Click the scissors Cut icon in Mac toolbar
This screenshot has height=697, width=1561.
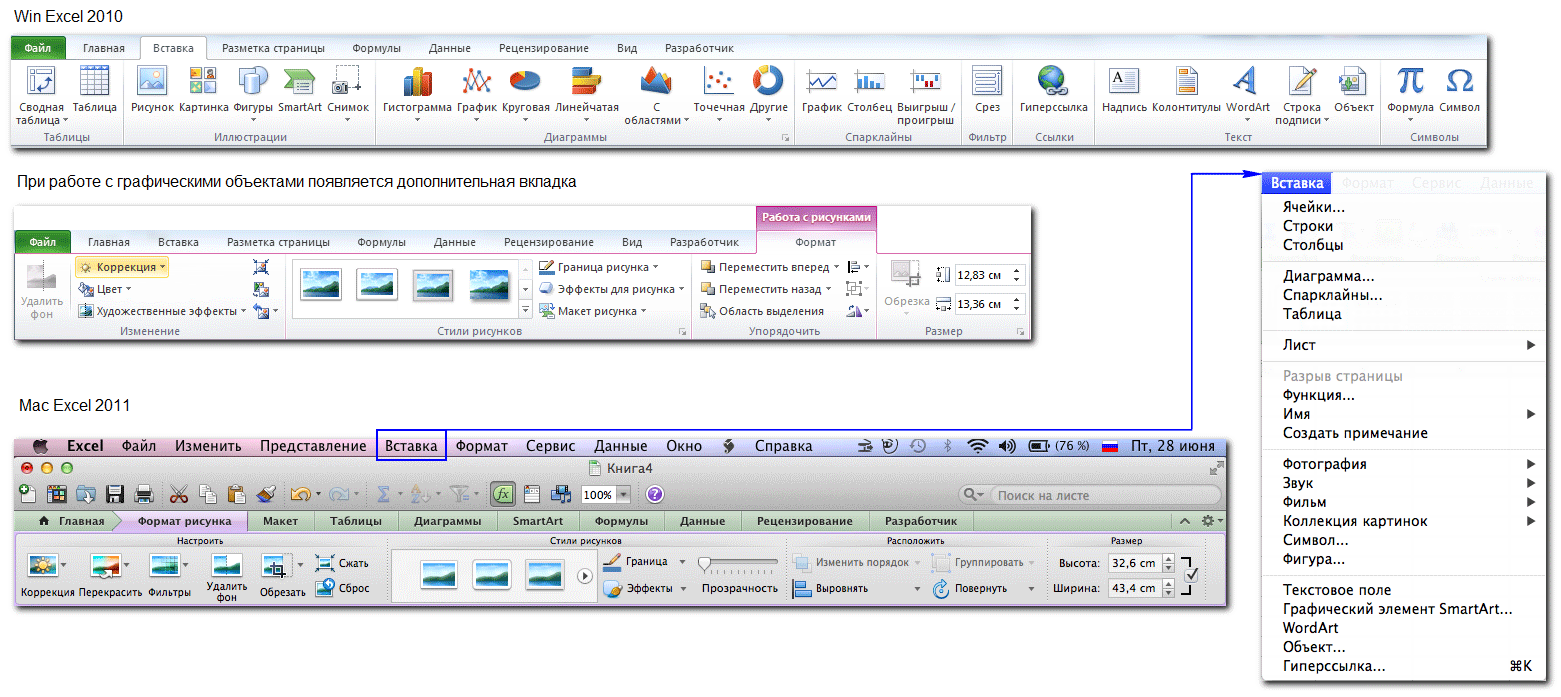[x=179, y=493]
